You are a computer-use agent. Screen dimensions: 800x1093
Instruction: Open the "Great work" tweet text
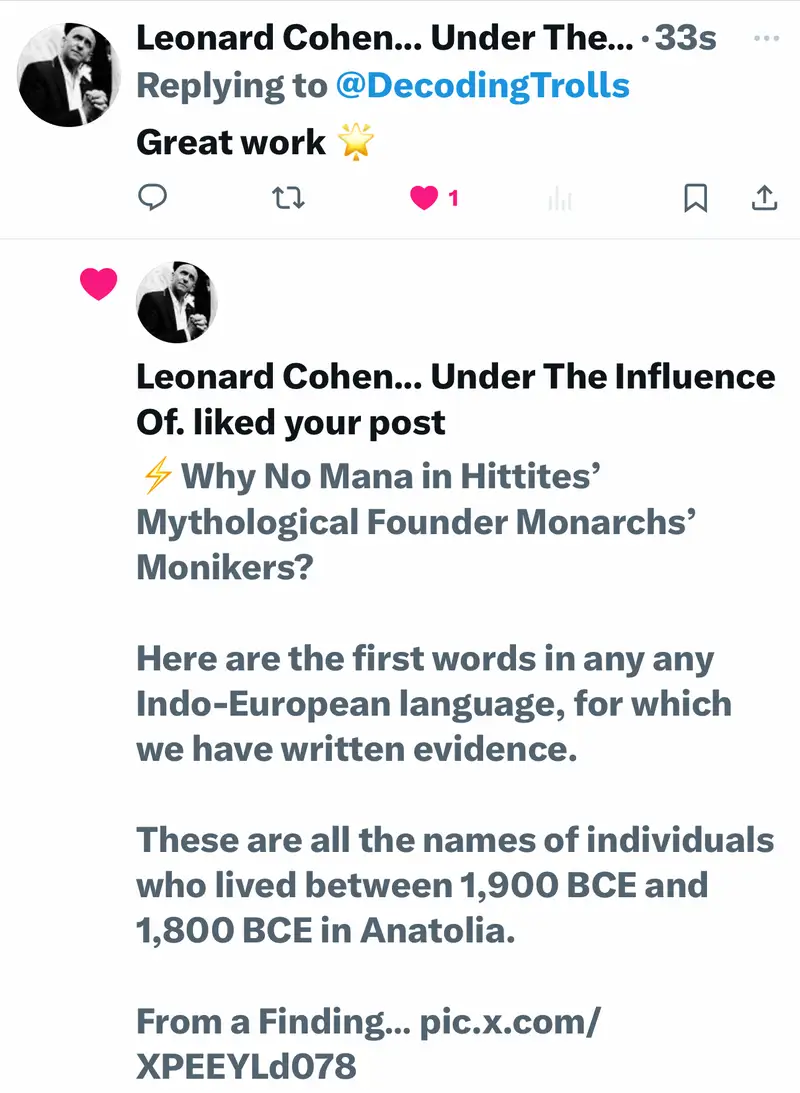[231, 143]
